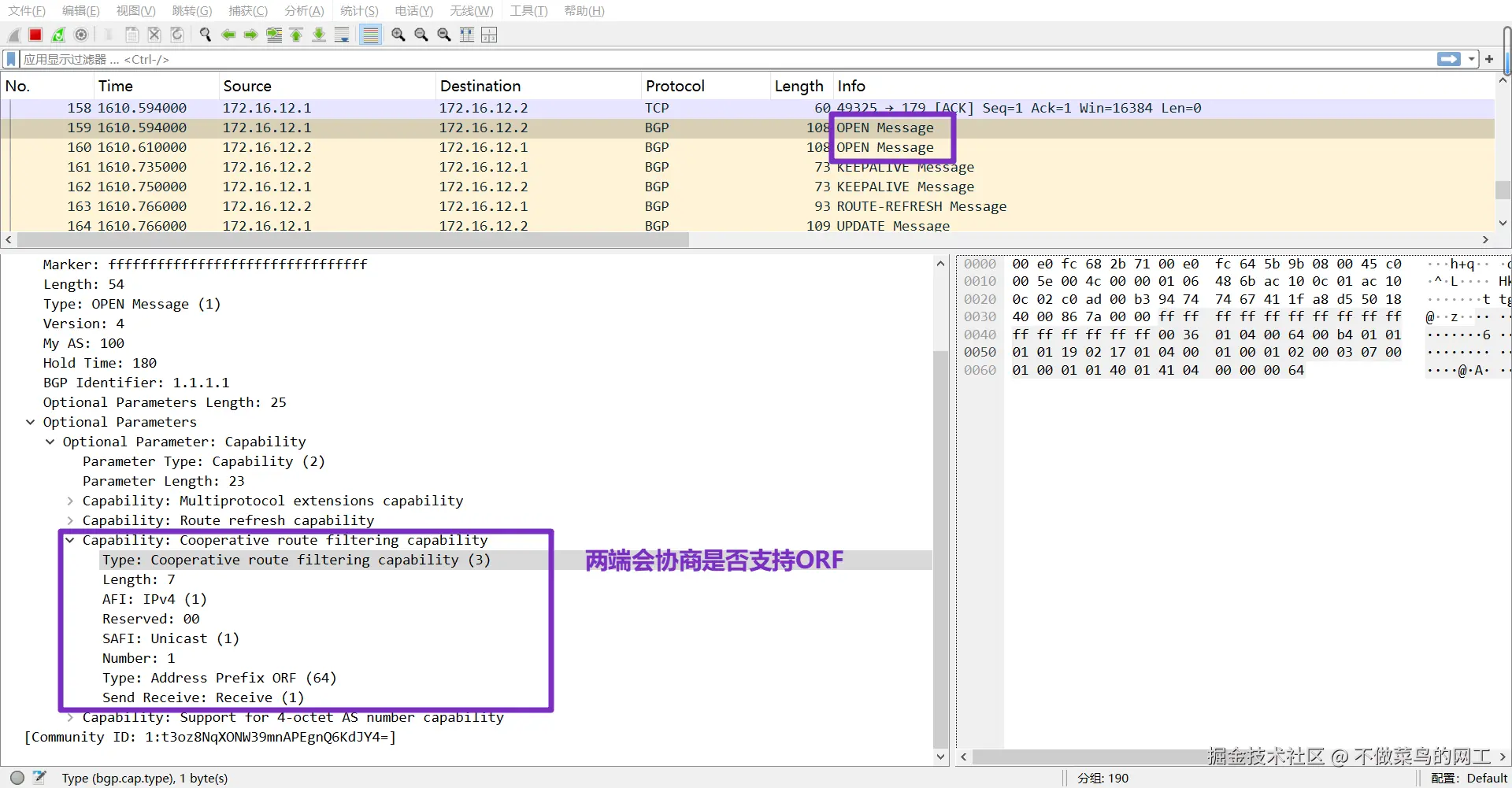Expand Support for 4-octet AS number node

70,717
